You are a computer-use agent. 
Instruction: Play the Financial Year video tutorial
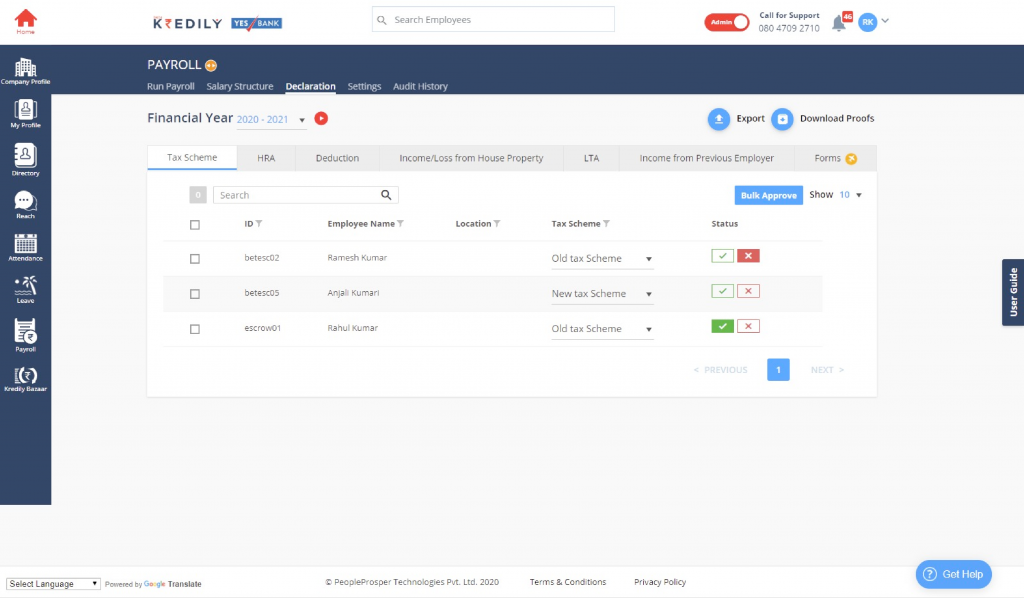tap(321, 118)
